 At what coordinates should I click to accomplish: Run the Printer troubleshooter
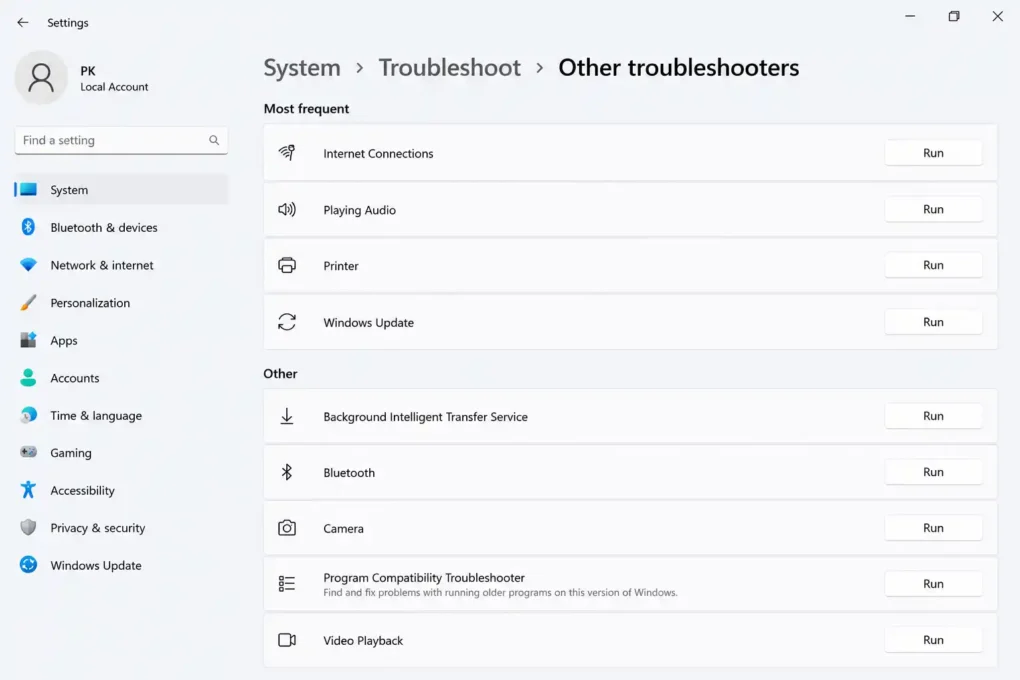point(933,265)
